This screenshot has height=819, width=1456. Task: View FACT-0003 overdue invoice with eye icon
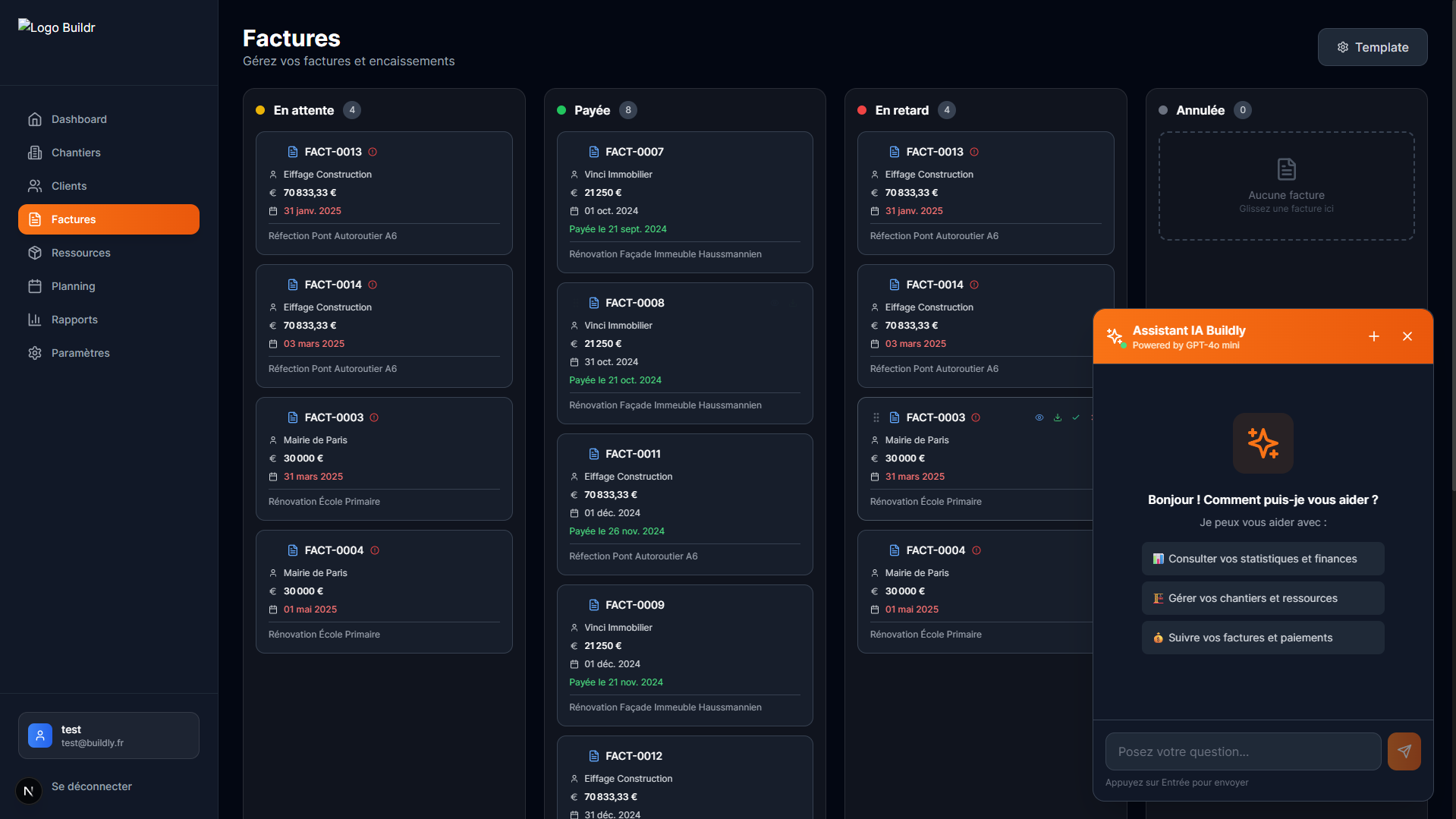(1039, 417)
